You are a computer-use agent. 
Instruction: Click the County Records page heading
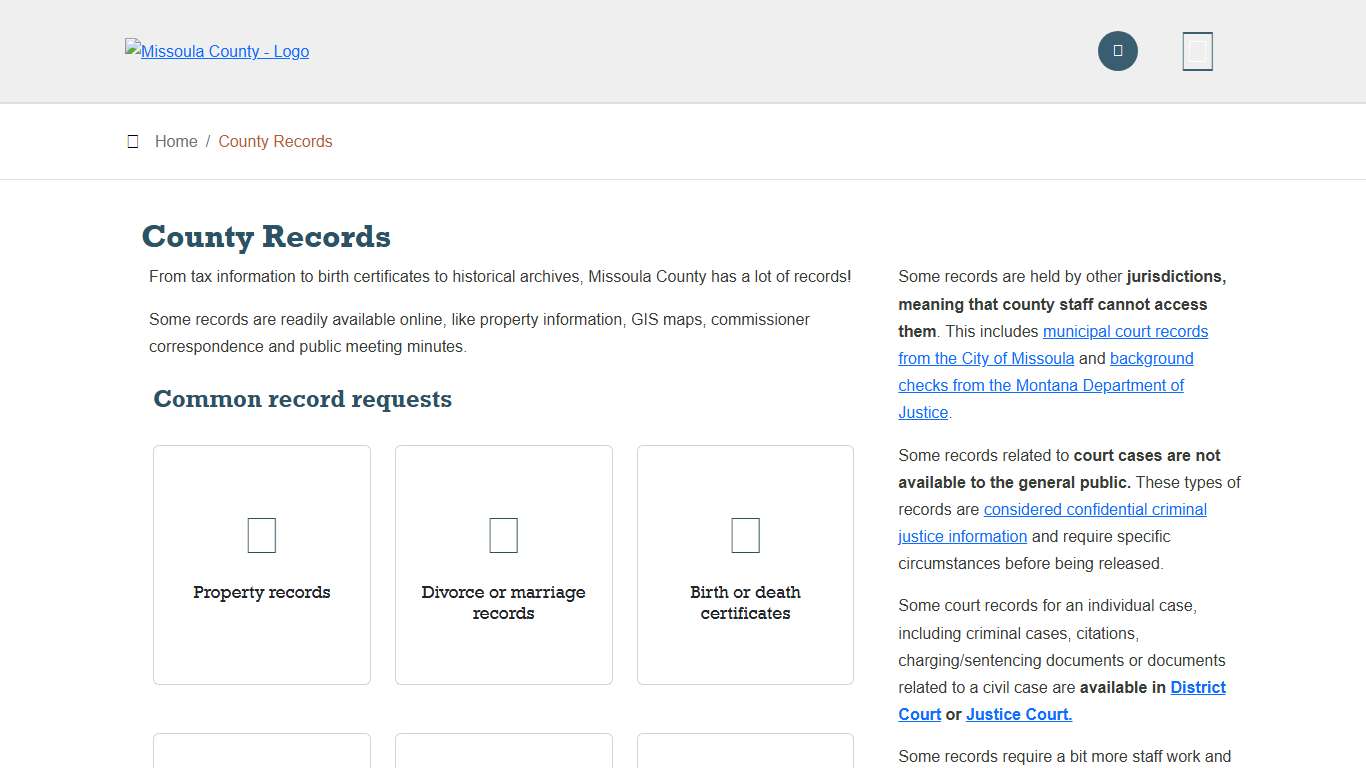[266, 237]
